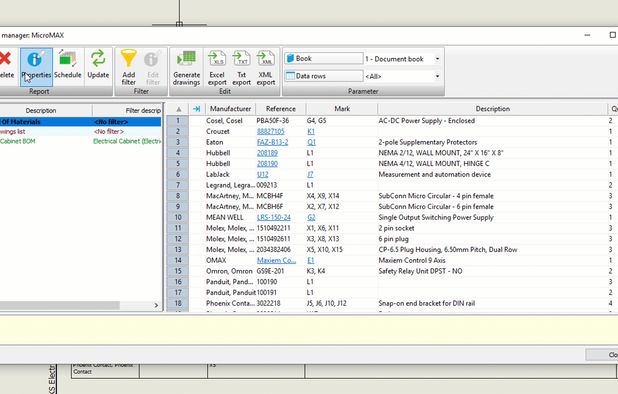Click the Data rows parameter icon

[x=290, y=76]
